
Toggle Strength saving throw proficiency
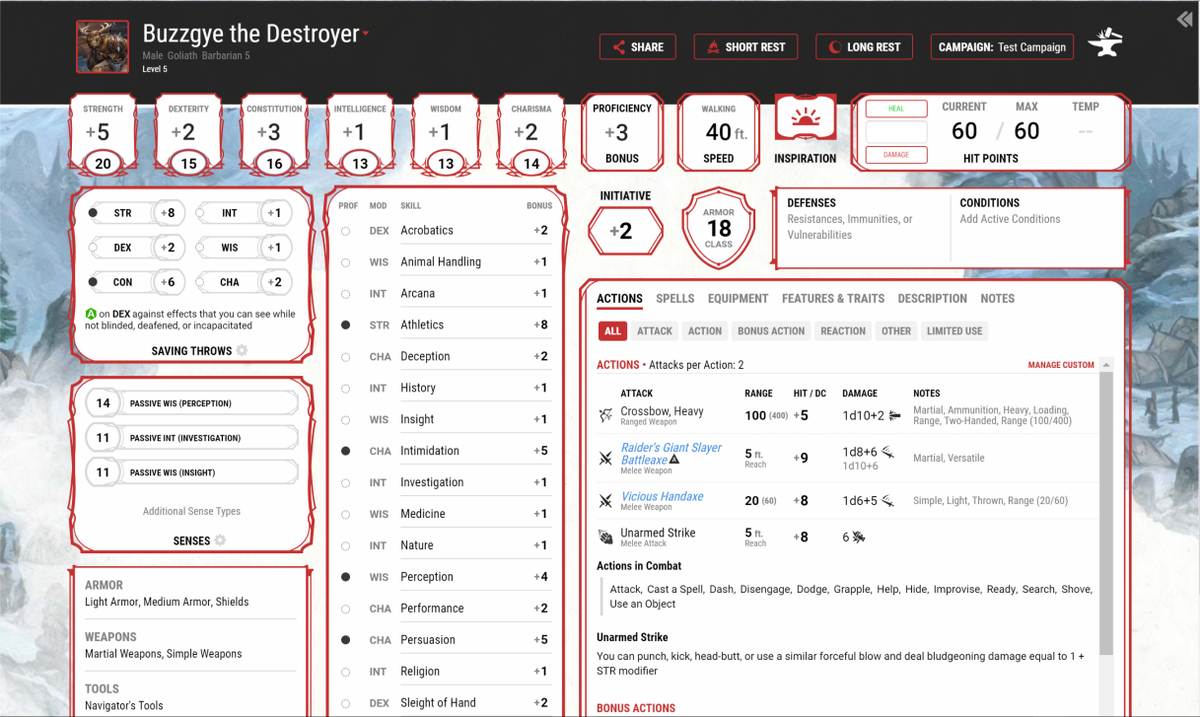click(93, 213)
